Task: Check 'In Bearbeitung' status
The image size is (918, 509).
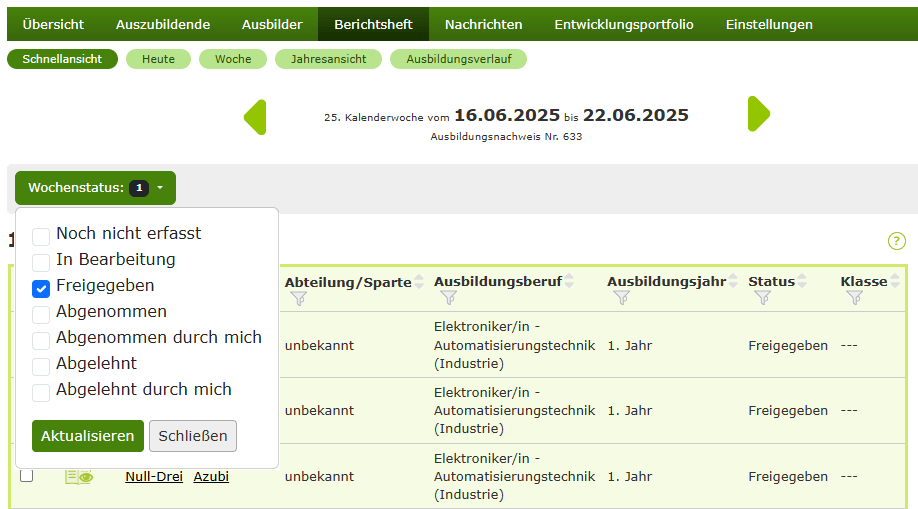Action: click(41, 262)
